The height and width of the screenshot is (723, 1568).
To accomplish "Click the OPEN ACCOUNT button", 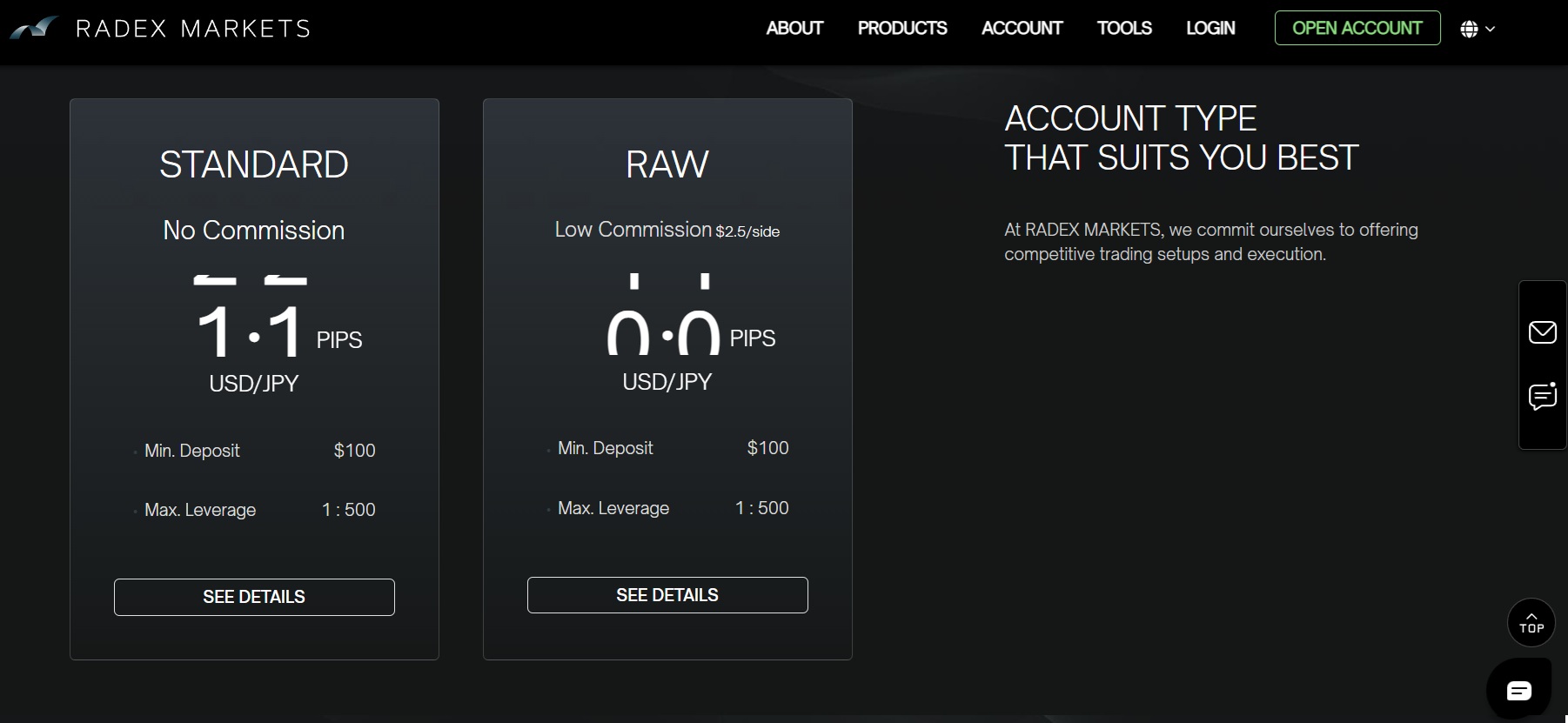I will coord(1357,28).
